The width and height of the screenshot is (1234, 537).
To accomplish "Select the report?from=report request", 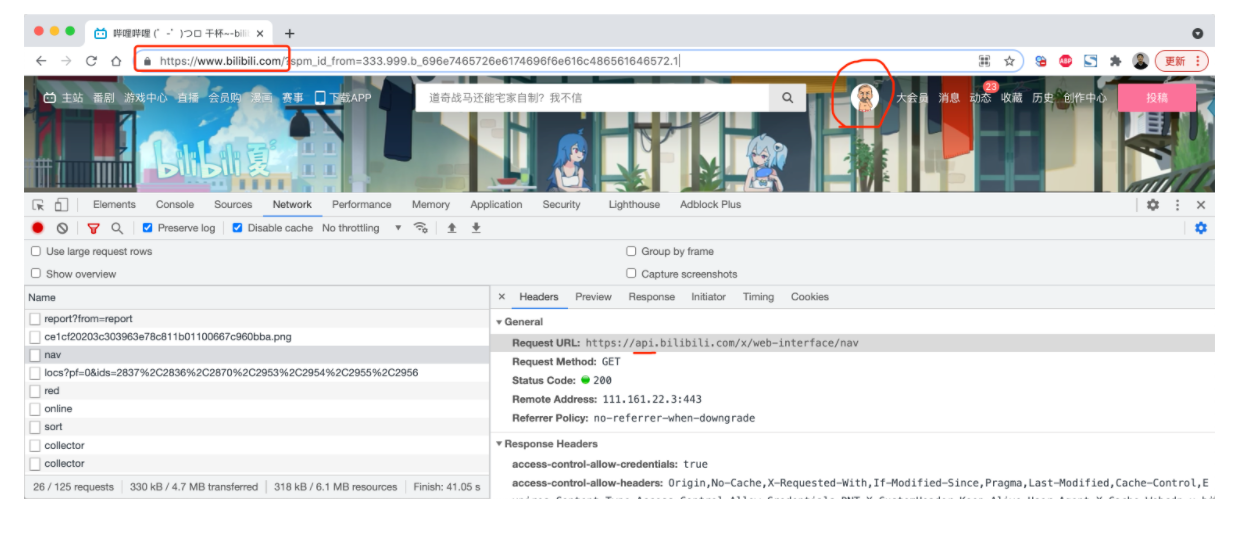I will click(x=257, y=319).
